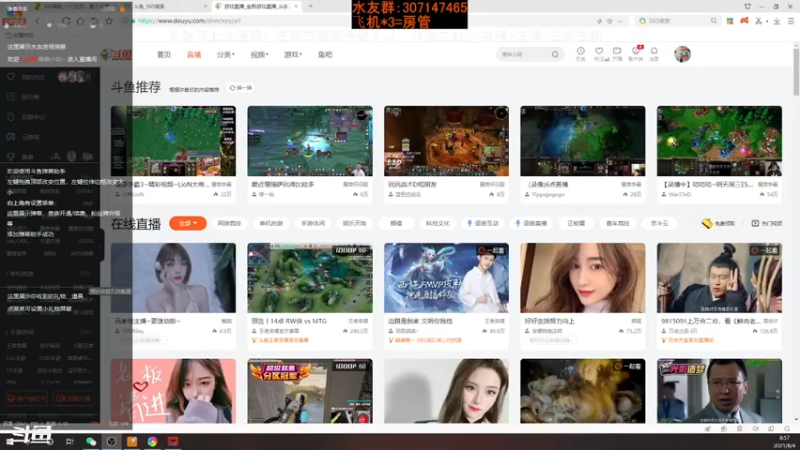Expand the 分类 category dropdown
Image resolution: width=800 pixels, height=450 pixels.
pos(226,55)
